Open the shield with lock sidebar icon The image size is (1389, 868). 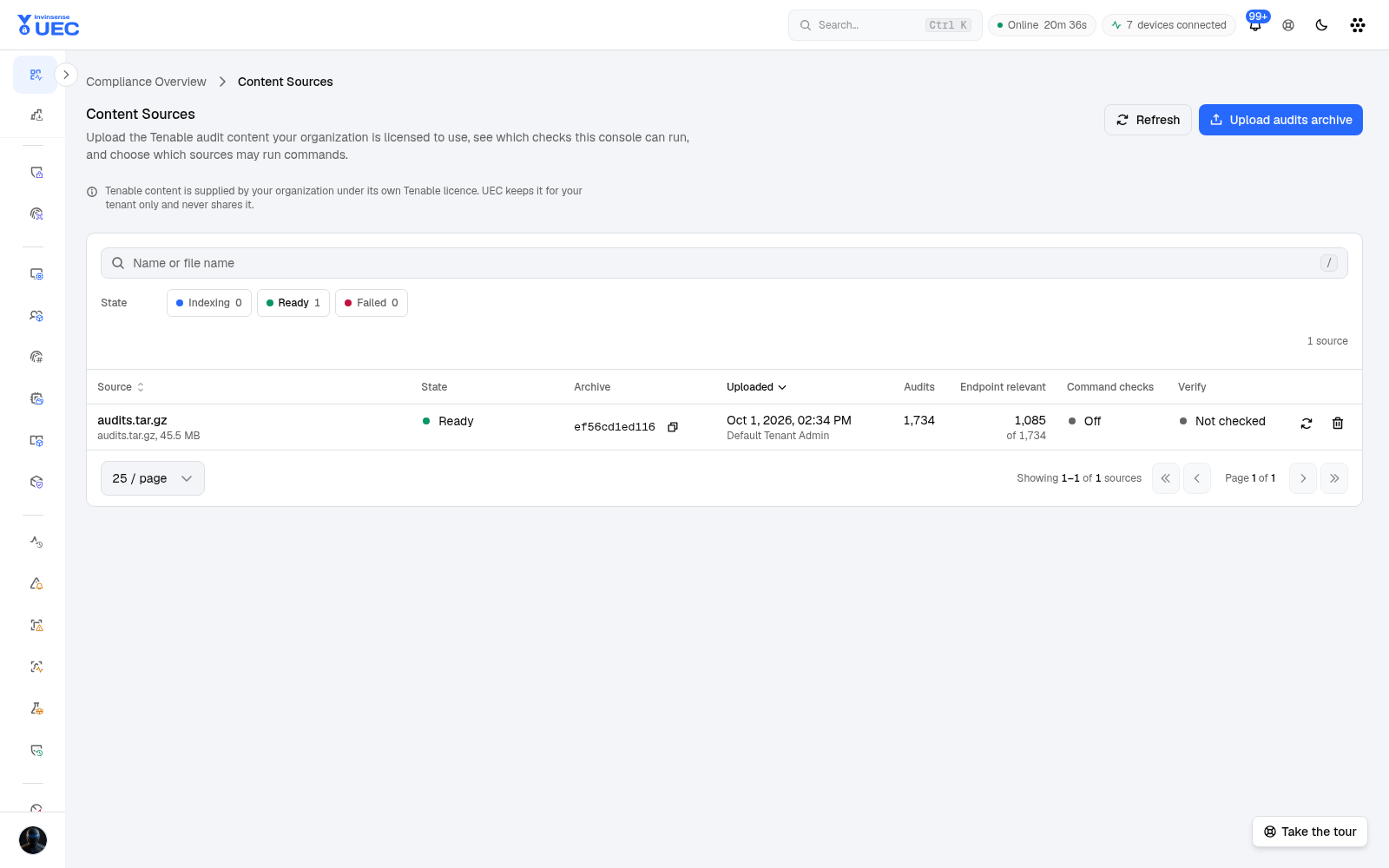pyautogui.click(x=36, y=173)
